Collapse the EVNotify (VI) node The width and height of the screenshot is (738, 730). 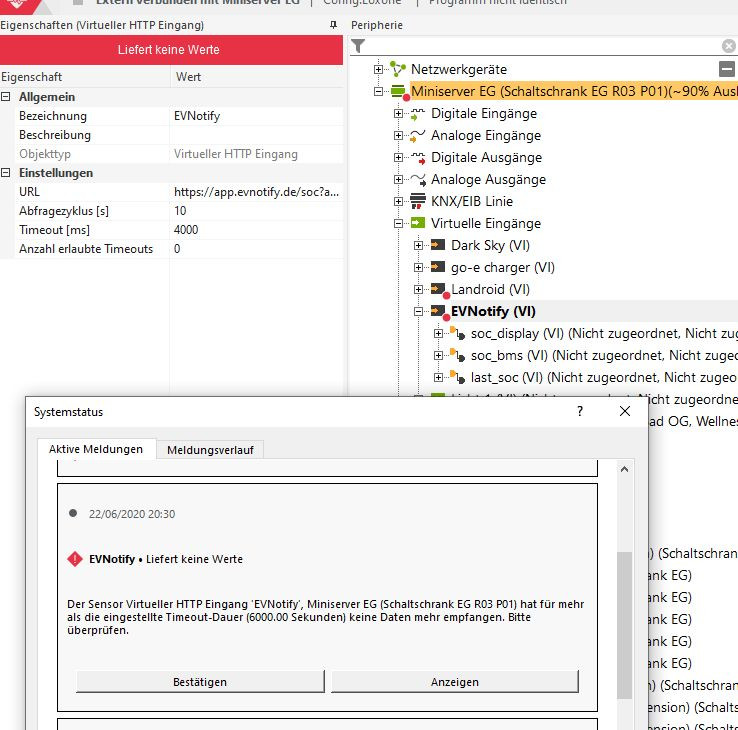pos(418,311)
